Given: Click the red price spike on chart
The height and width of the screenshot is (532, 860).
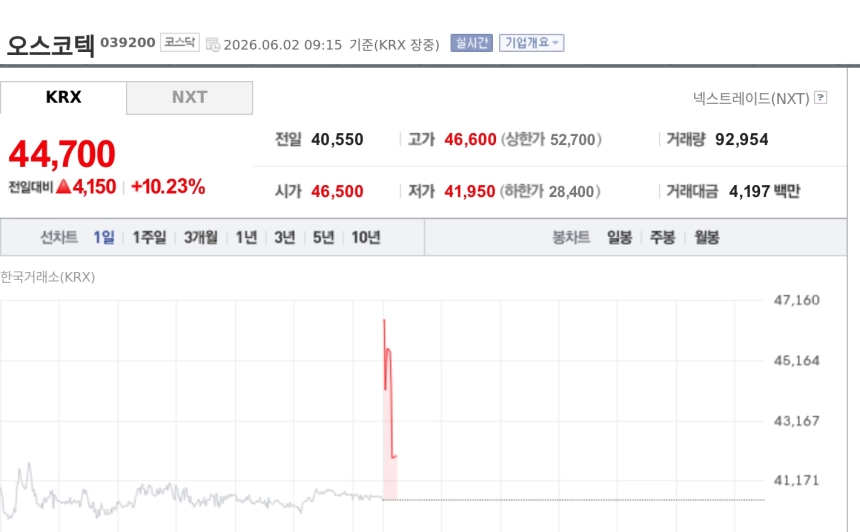Looking at the screenshot, I should 389,389.
